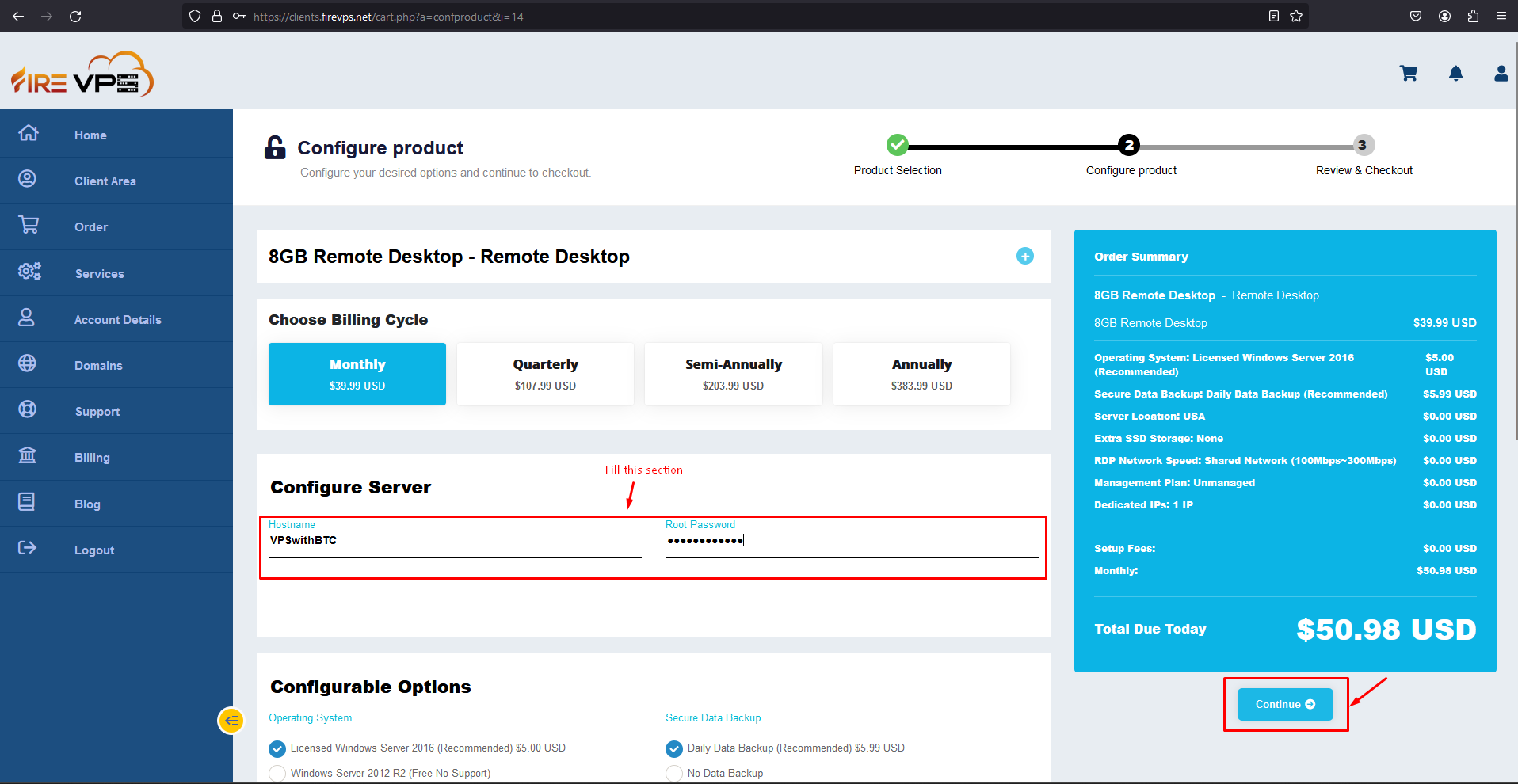Click the Continue button
This screenshot has height=784, width=1518.
[1285, 704]
